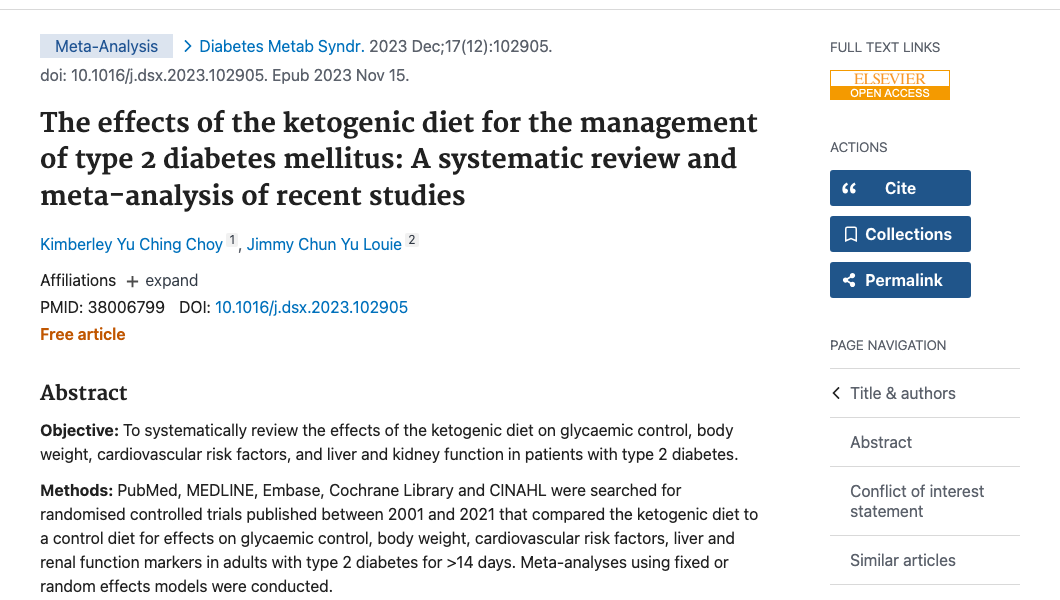Viewport: 1060px width, 600px height.
Task: Open Kimberley Yu Ching Choy's author page
Action: (x=130, y=244)
